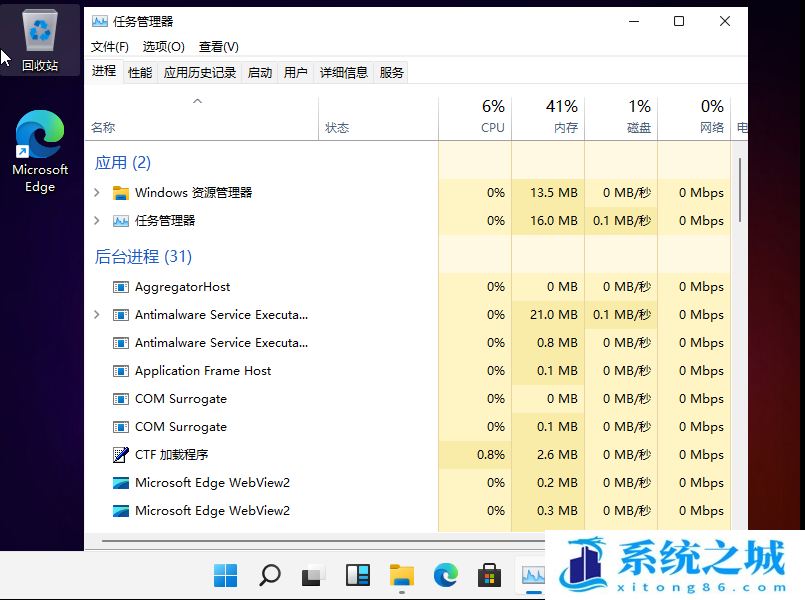The image size is (805, 600).
Task: Click the horizontal scrollbar at bottom
Action: [x=323, y=540]
